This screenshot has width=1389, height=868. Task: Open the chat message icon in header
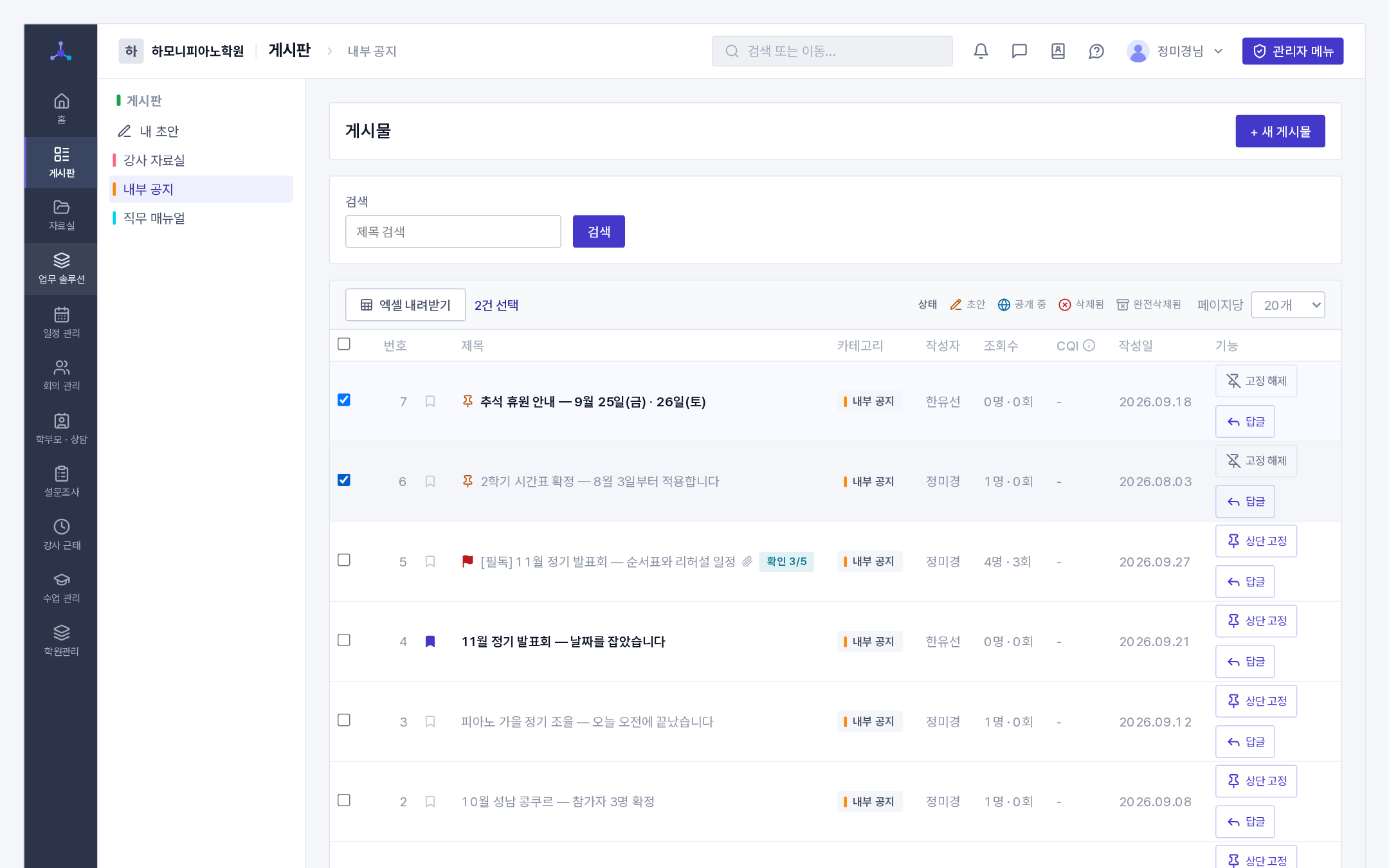click(1019, 51)
